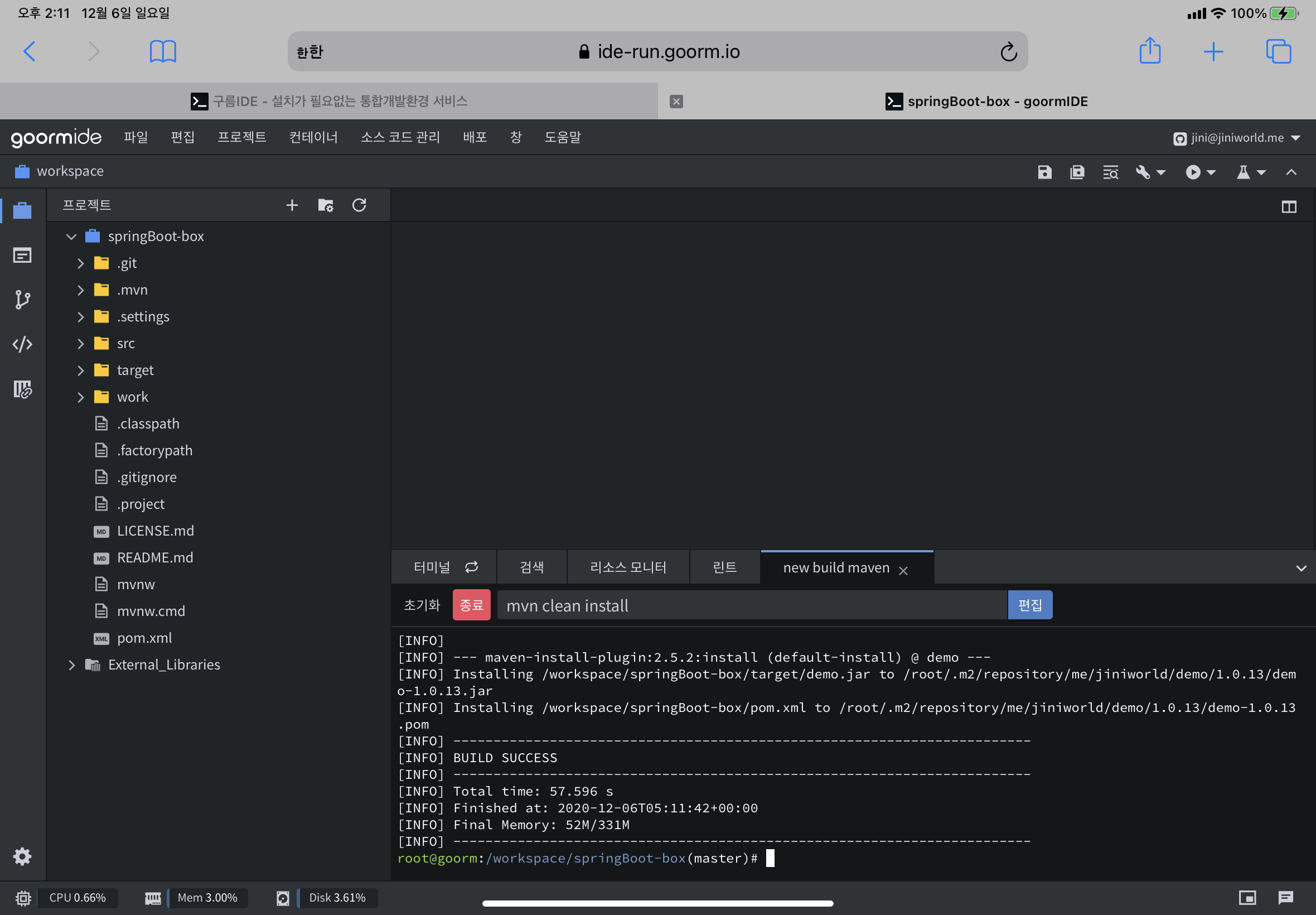This screenshot has height=915, width=1316.
Task: Expand the .git folder
Action: (x=81, y=263)
